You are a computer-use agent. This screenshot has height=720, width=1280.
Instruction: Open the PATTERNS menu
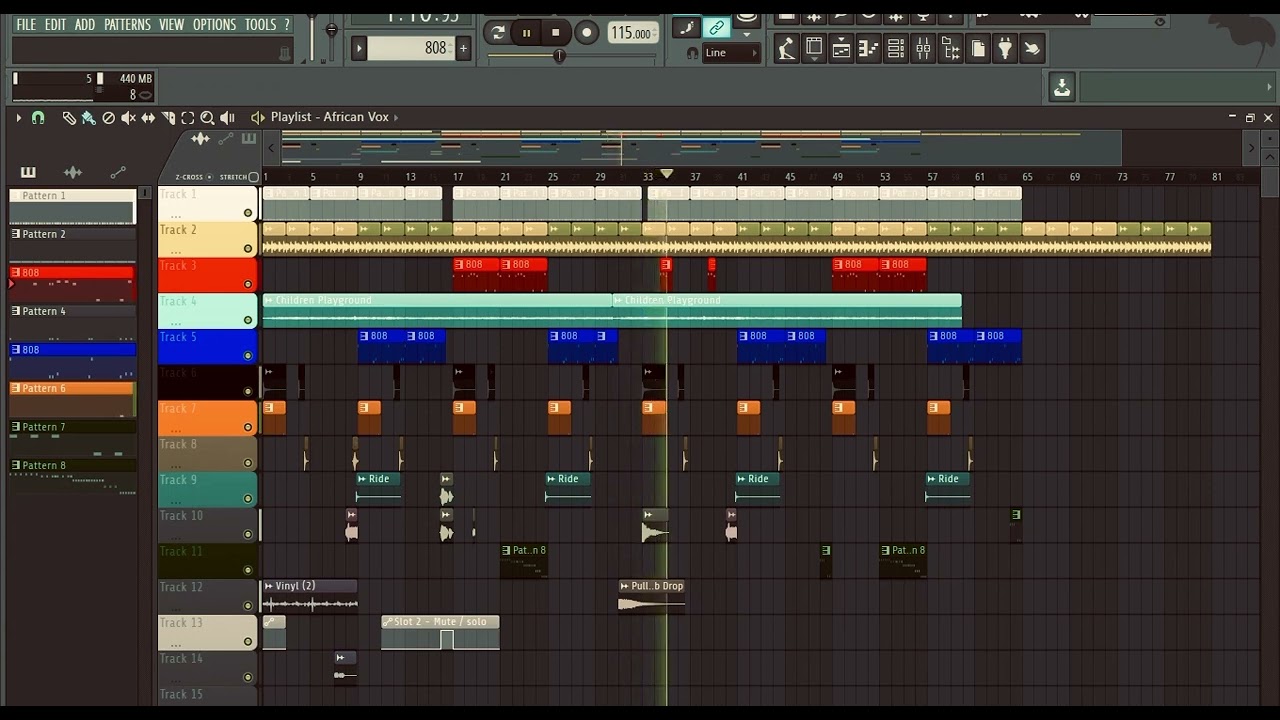point(127,25)
